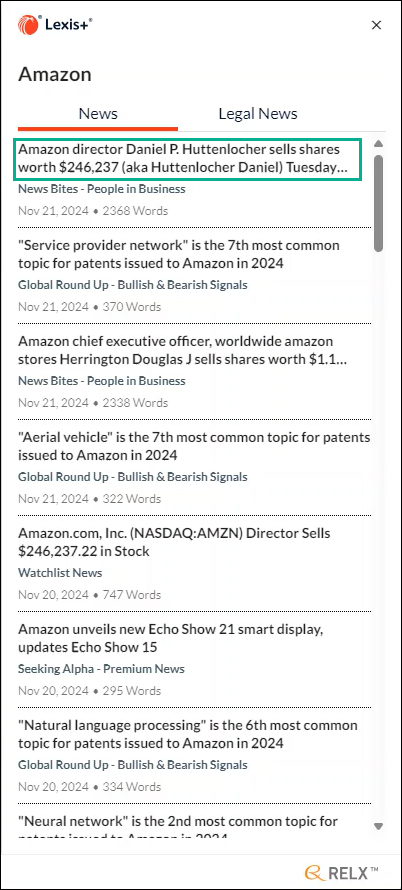Switch to the Legal News tab
This screenshot has width=402, height=890.
[x=258, y=114]
